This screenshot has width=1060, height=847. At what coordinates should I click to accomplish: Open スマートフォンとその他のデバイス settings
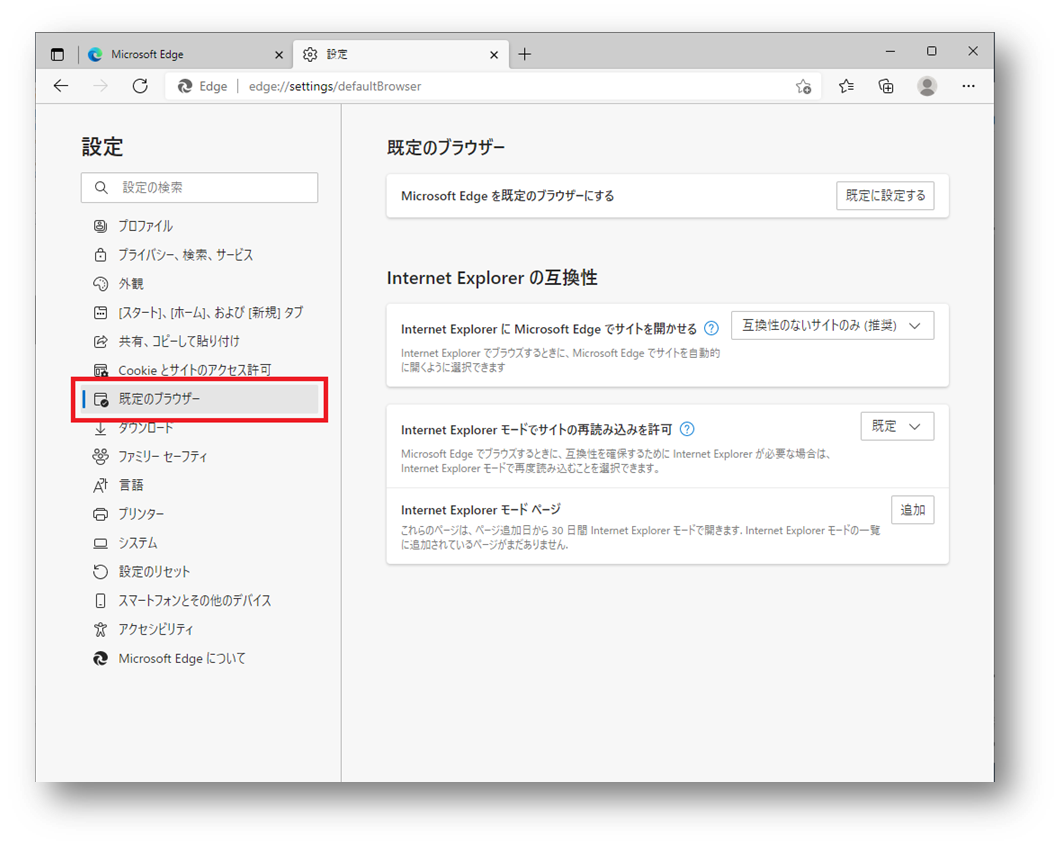pyautogui.click(x=199, y=600)
